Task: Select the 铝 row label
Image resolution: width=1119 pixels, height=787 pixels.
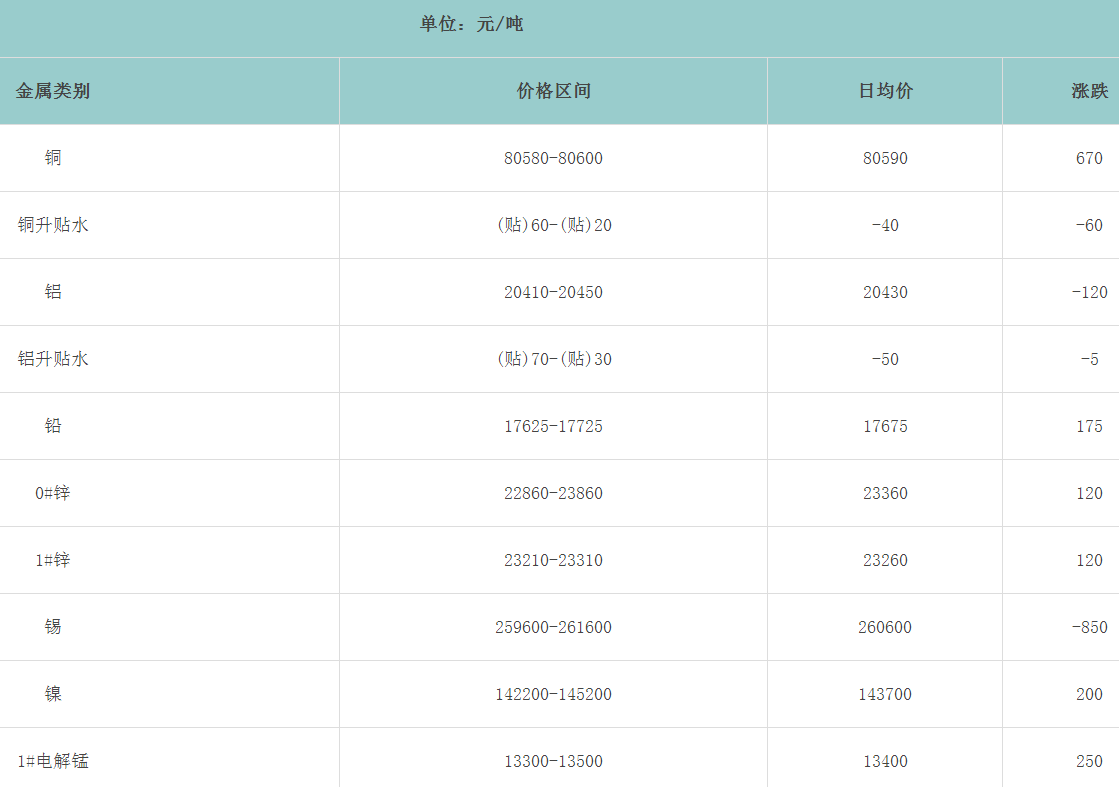Action: coord(53,292)
